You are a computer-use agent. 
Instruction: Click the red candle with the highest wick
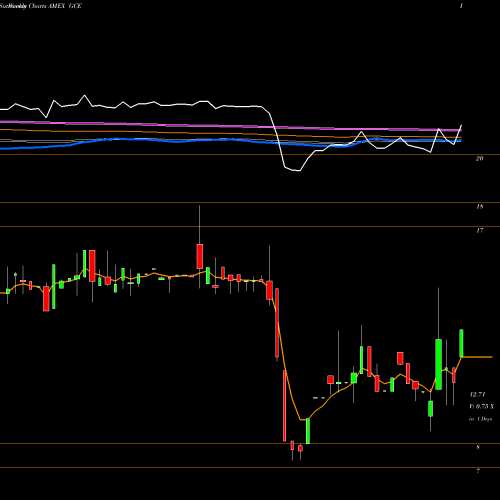click(x=200, y=256)
